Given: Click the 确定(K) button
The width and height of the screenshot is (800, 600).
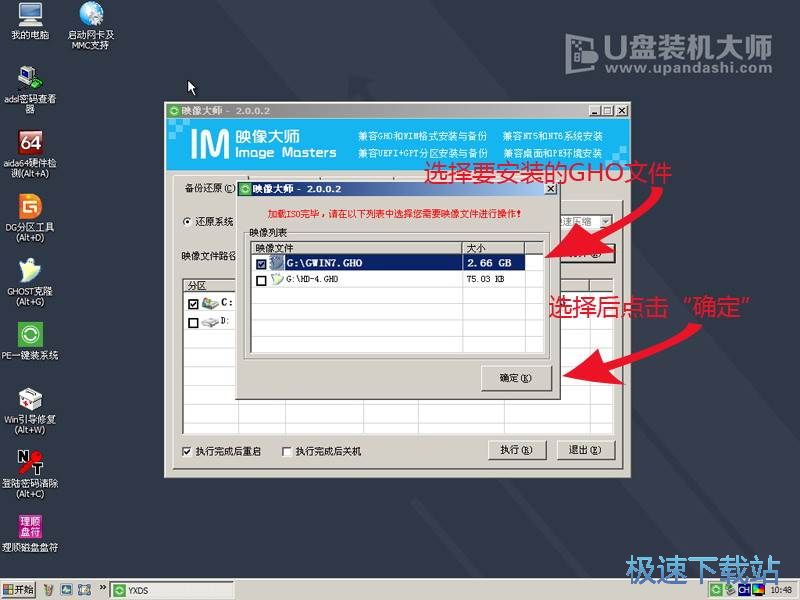Looking at the screenshot, I should click(516, 378).
